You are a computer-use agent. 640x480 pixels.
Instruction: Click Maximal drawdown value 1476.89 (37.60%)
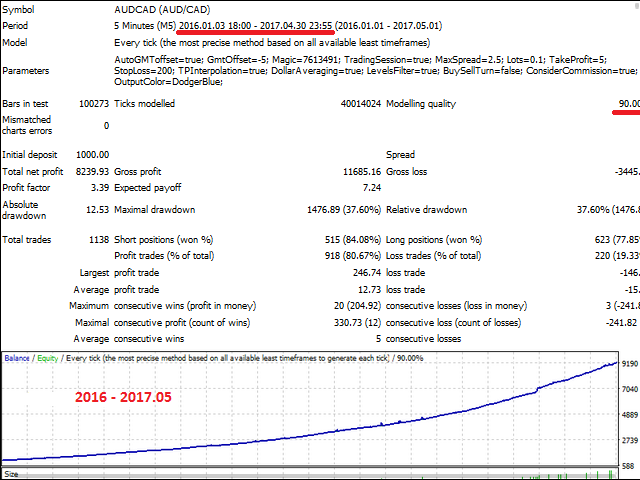pos(344,210)
